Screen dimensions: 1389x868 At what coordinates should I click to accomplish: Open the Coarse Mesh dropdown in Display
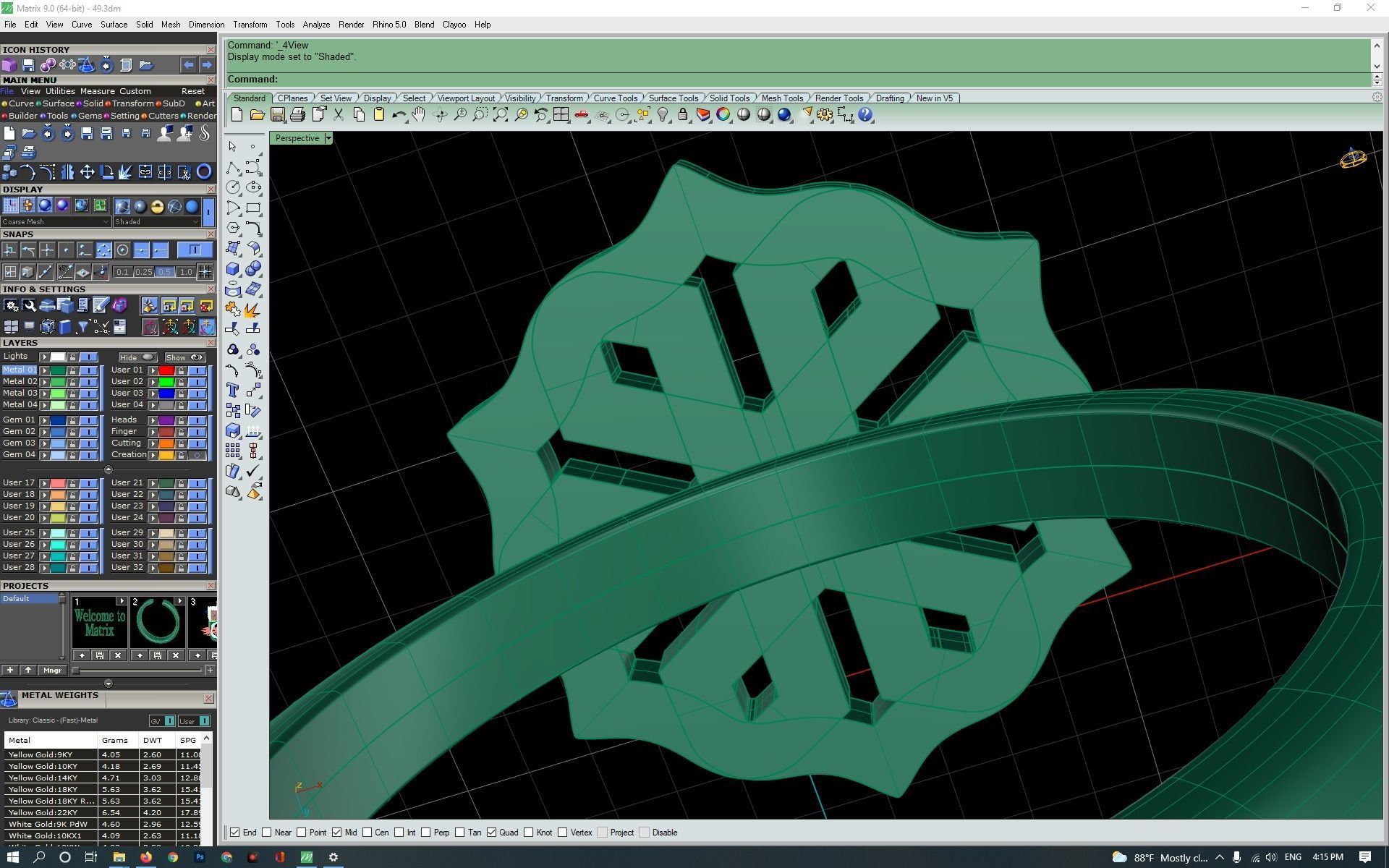[x=56, y=222]
